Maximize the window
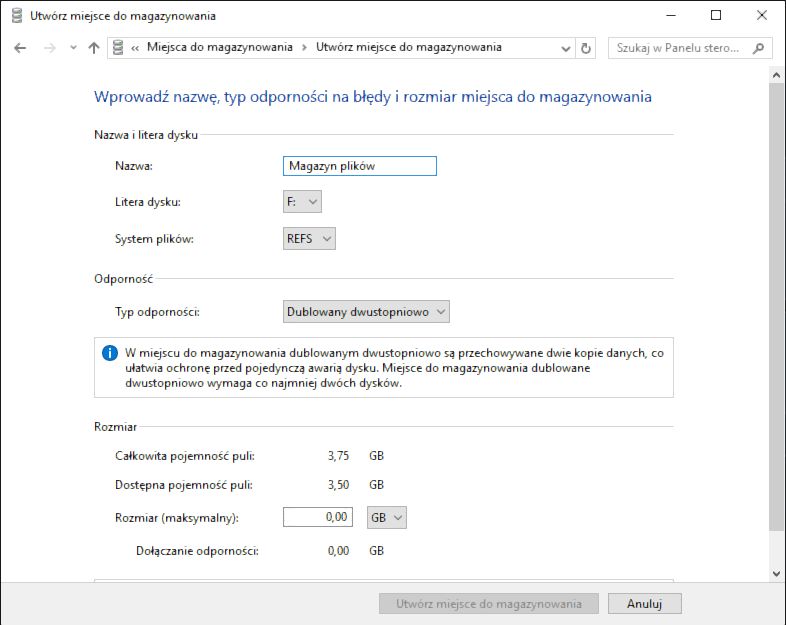 (716, 16)
